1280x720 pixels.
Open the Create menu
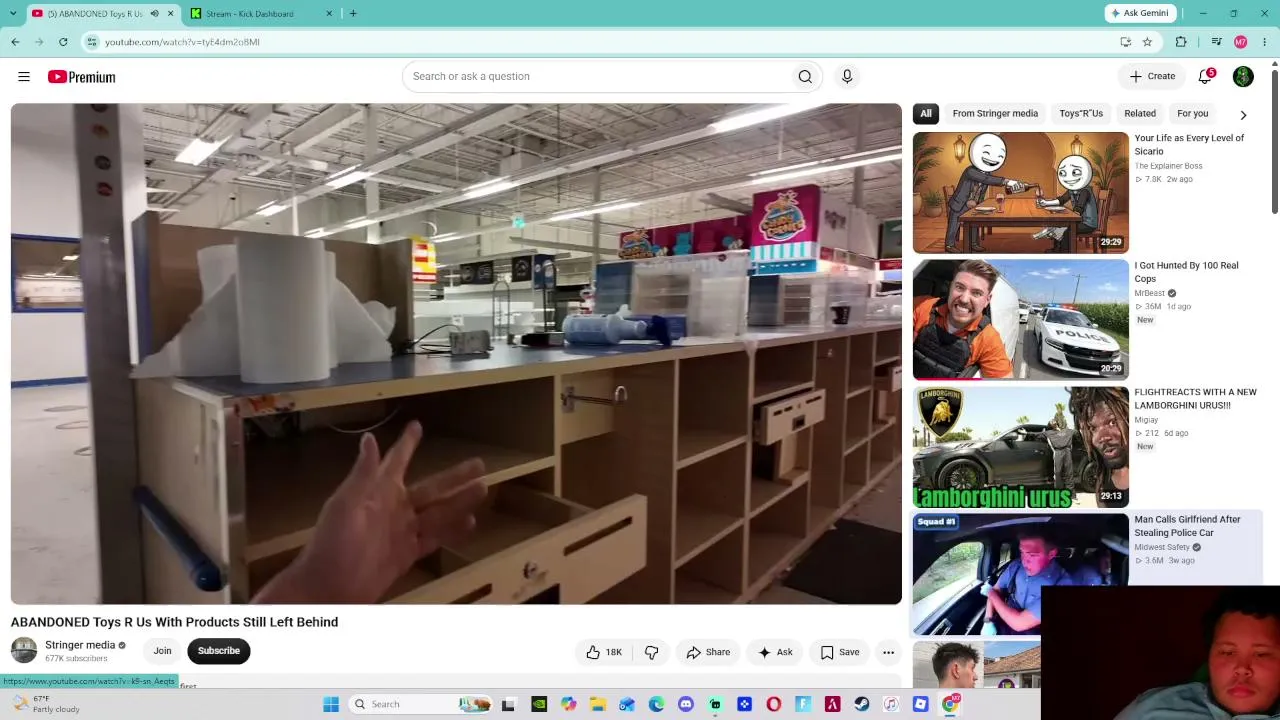pos(1153,77)
